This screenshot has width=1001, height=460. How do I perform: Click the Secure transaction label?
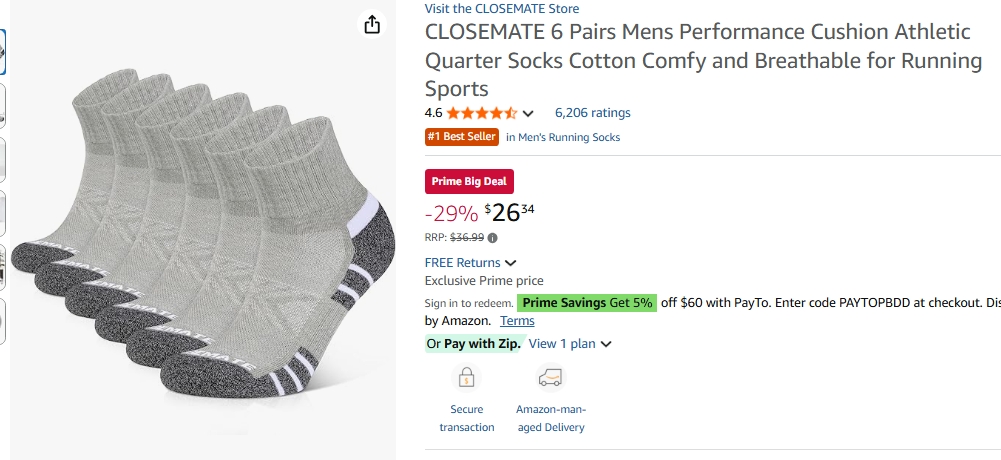pos(466,418)
